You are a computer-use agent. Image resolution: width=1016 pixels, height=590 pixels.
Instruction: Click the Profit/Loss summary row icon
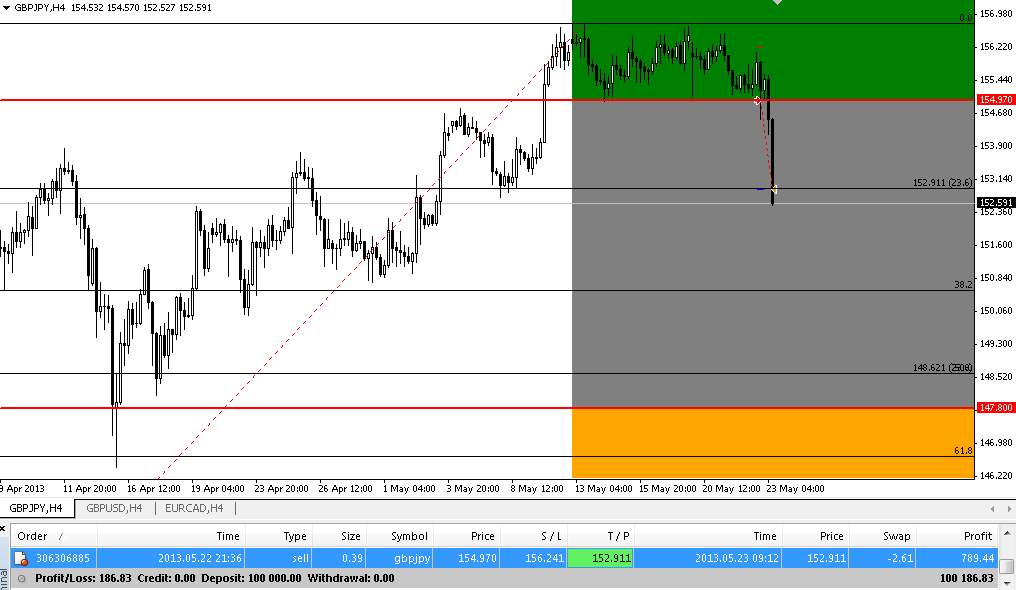22,579
